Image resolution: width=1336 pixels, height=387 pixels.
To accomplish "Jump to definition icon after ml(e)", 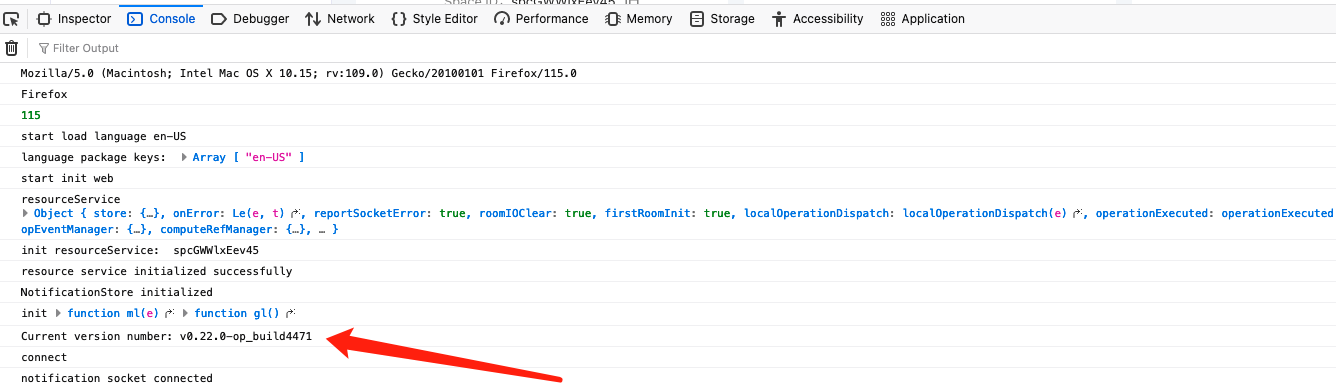I will pyautogui.click(x=170, y=314).
